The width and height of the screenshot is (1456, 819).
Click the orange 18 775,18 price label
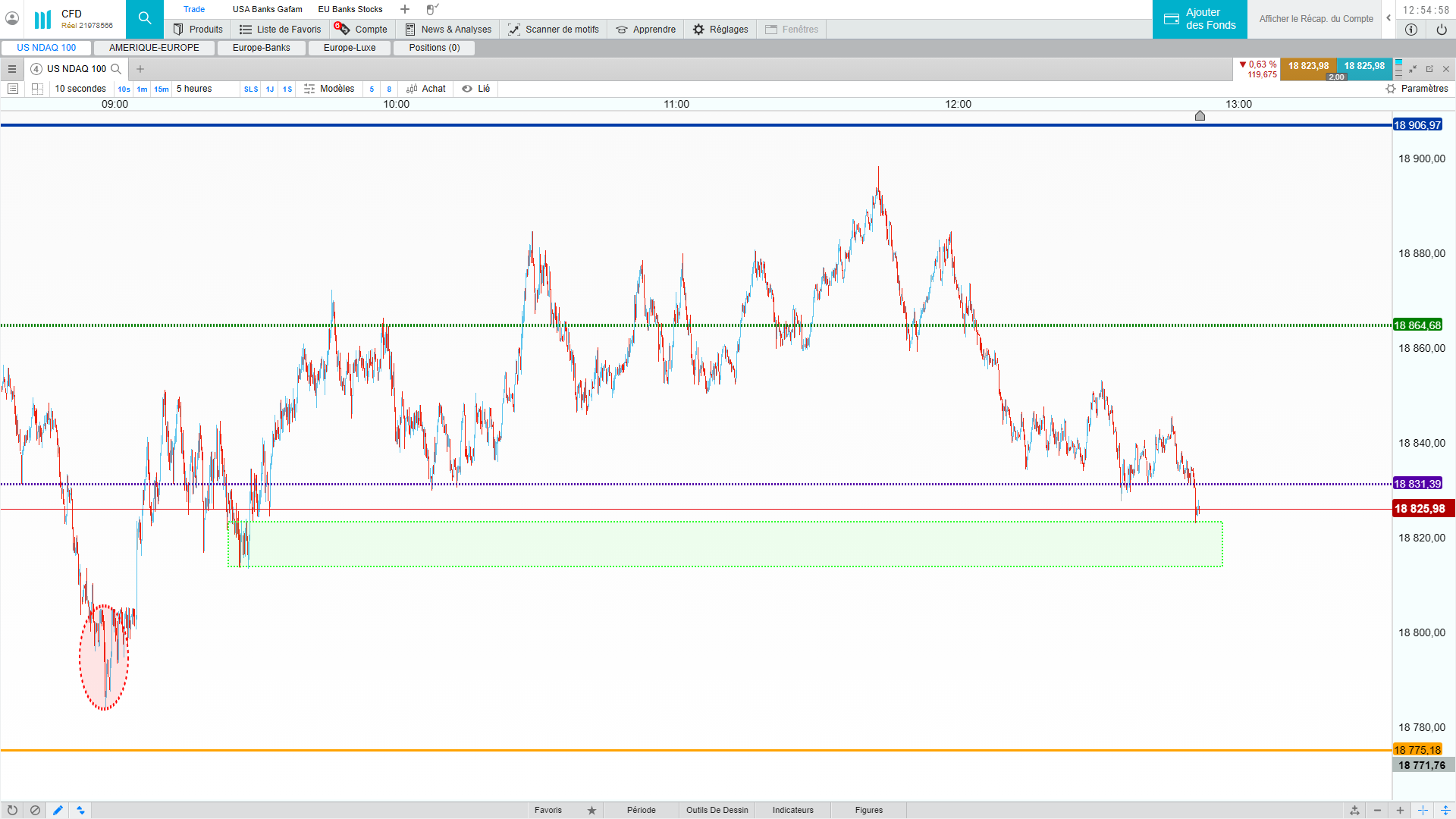coord(1417,750)
